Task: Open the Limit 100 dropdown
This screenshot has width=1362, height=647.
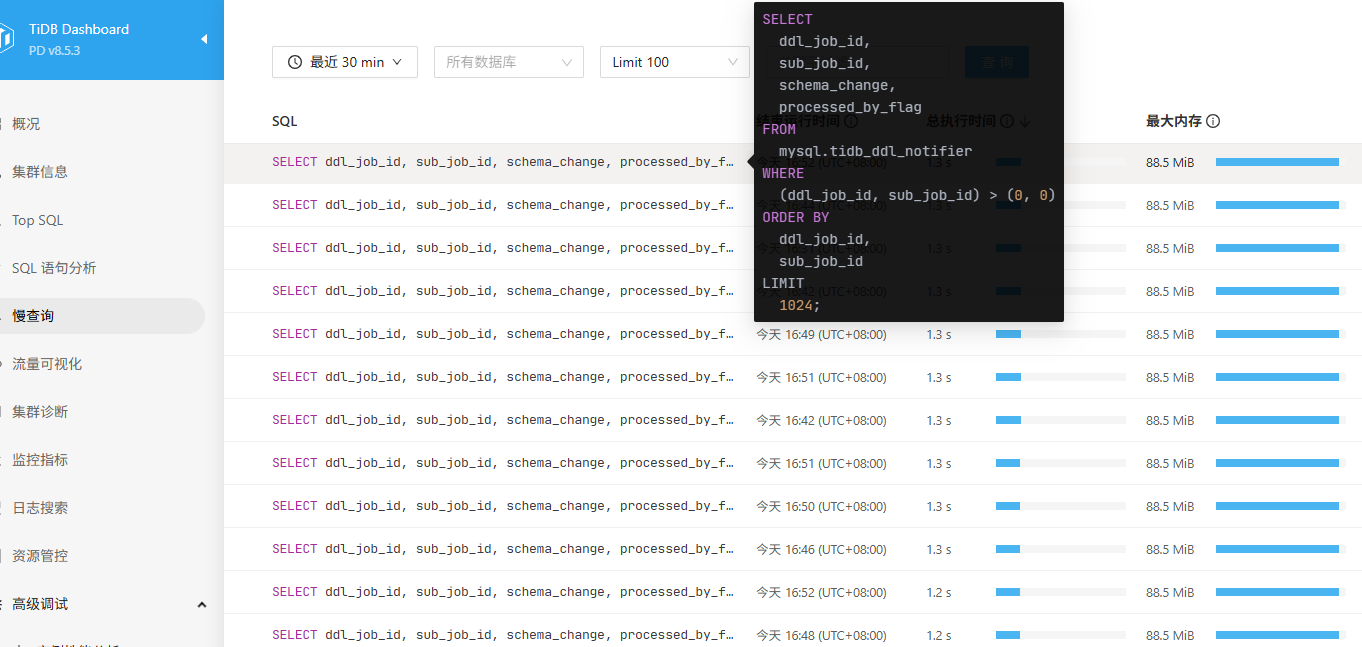Action: [x=674, y=62]
